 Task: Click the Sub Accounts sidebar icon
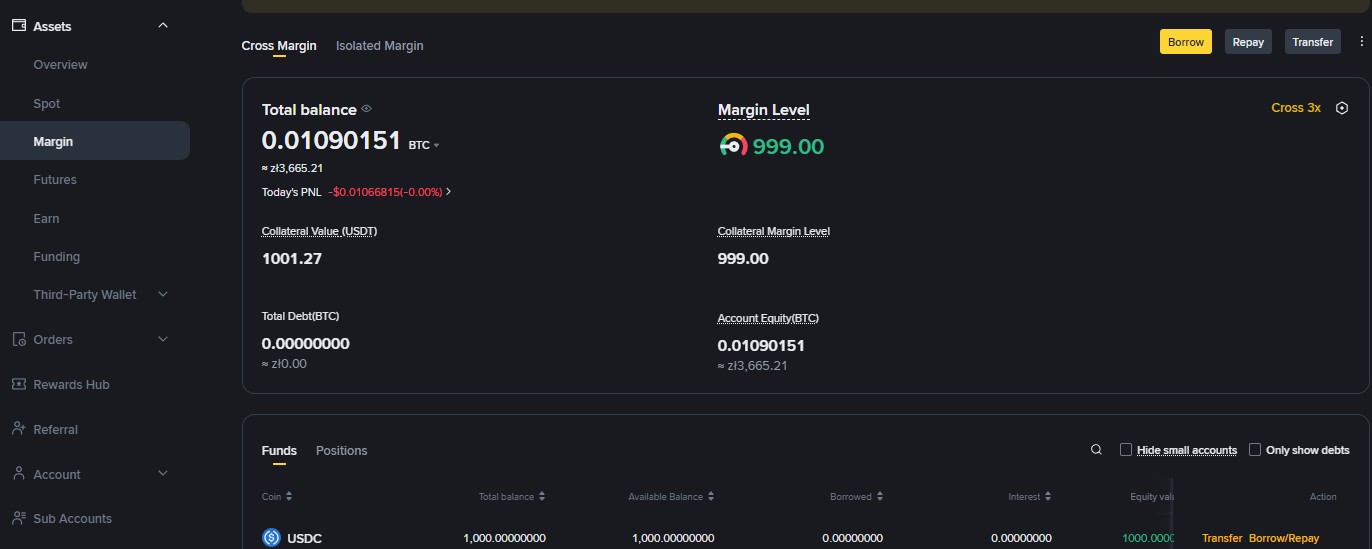pyautogui.click(x=18, y=518)
